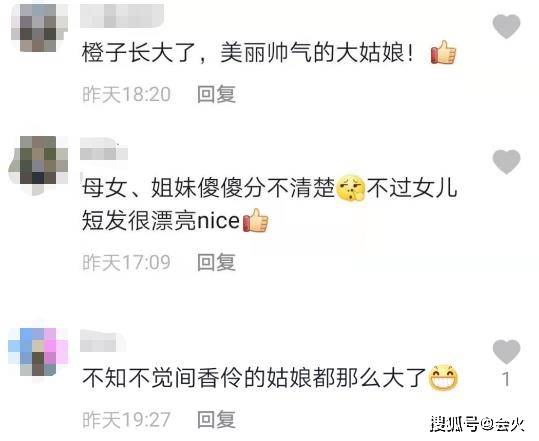This screenshot has height=441, width=539.
Task: Like the 橙子长大了 comment with the heart
Action: [506, 26]
